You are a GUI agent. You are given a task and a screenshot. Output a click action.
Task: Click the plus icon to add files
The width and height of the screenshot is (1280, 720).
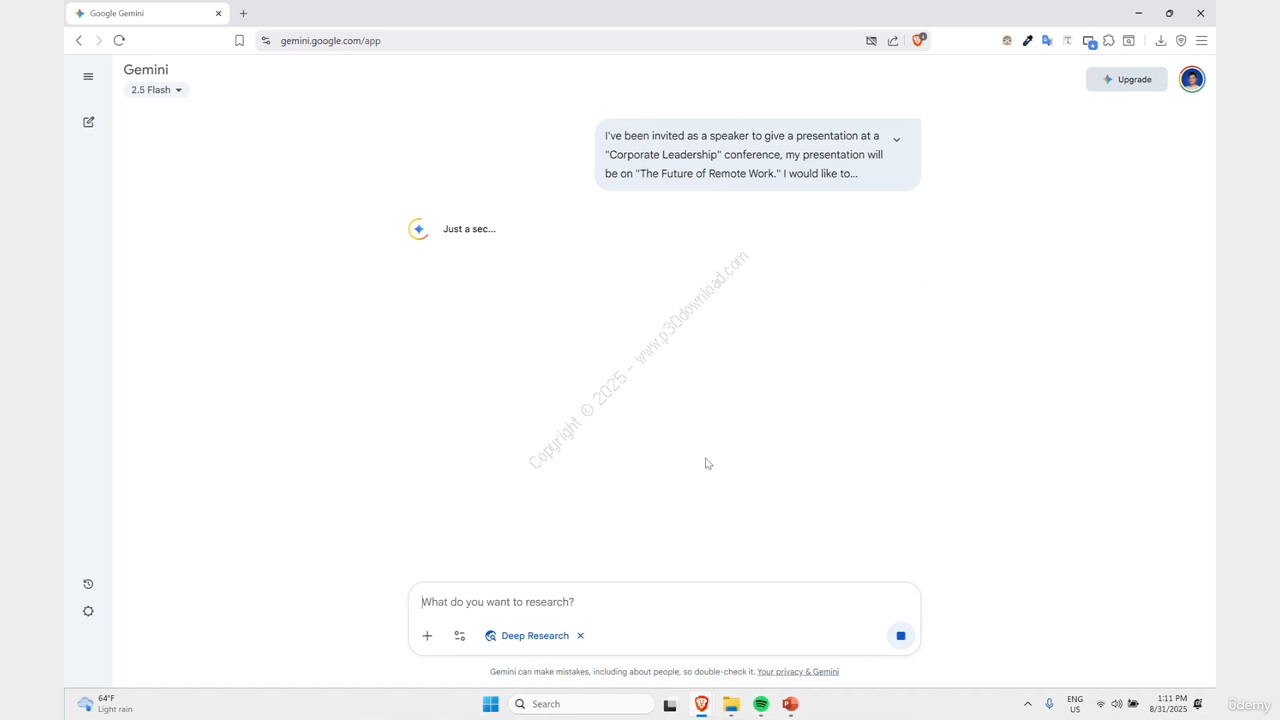coord(427,636)
